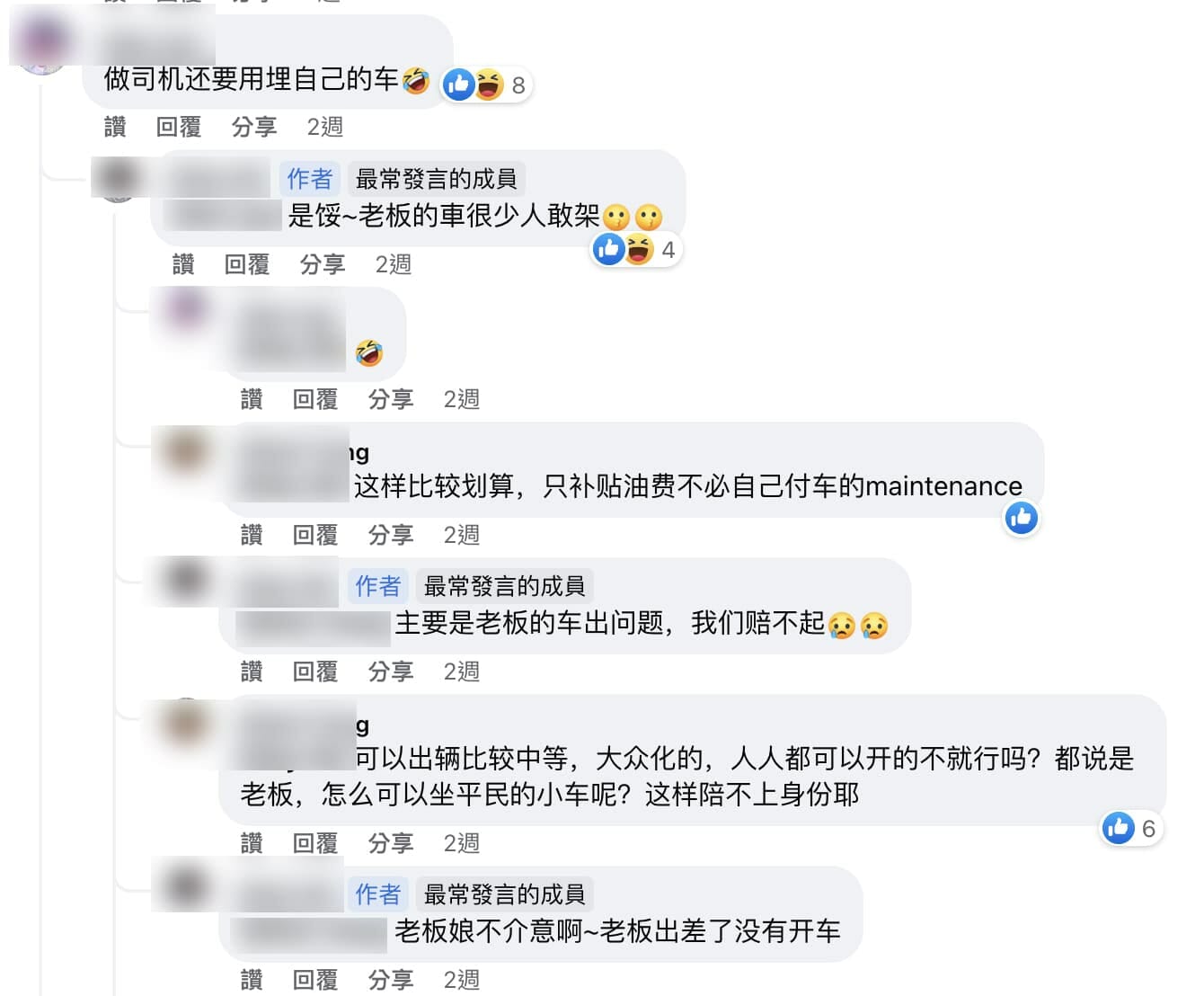This screenshot has width=1204, height=996.
Task: Reply to comment 做司机还要用埋自己的车
Action: 179,127
